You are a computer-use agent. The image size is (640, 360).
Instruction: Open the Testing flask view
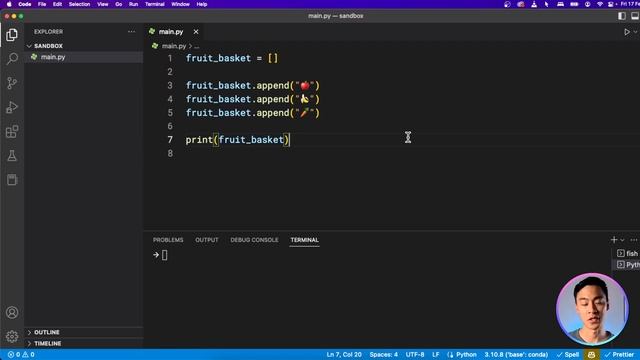12,156
